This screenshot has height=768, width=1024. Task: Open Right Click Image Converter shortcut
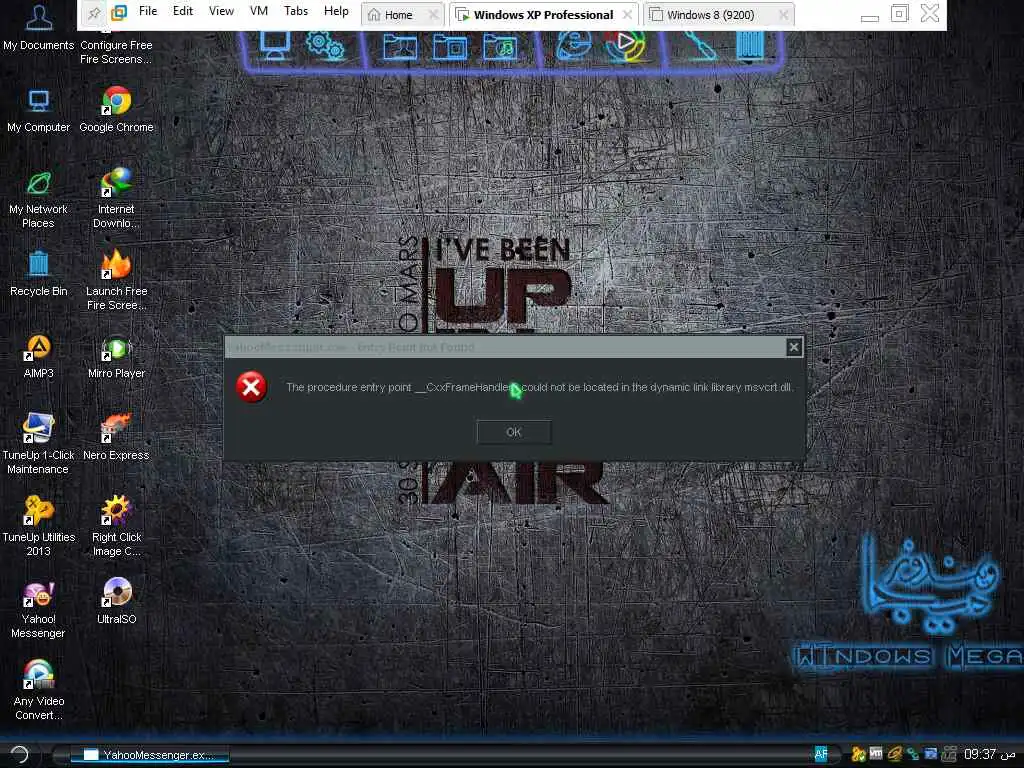(116, 526)
